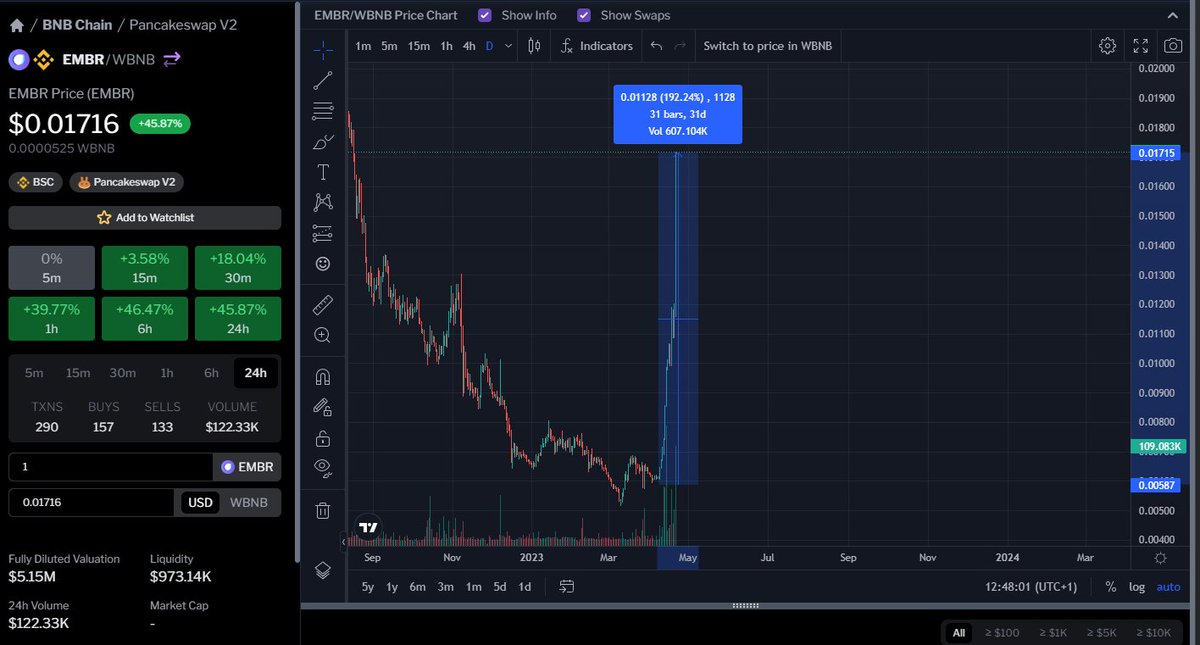Open the go to date tool
Viewport: 1200px width, 645px height.
(567, 587)
